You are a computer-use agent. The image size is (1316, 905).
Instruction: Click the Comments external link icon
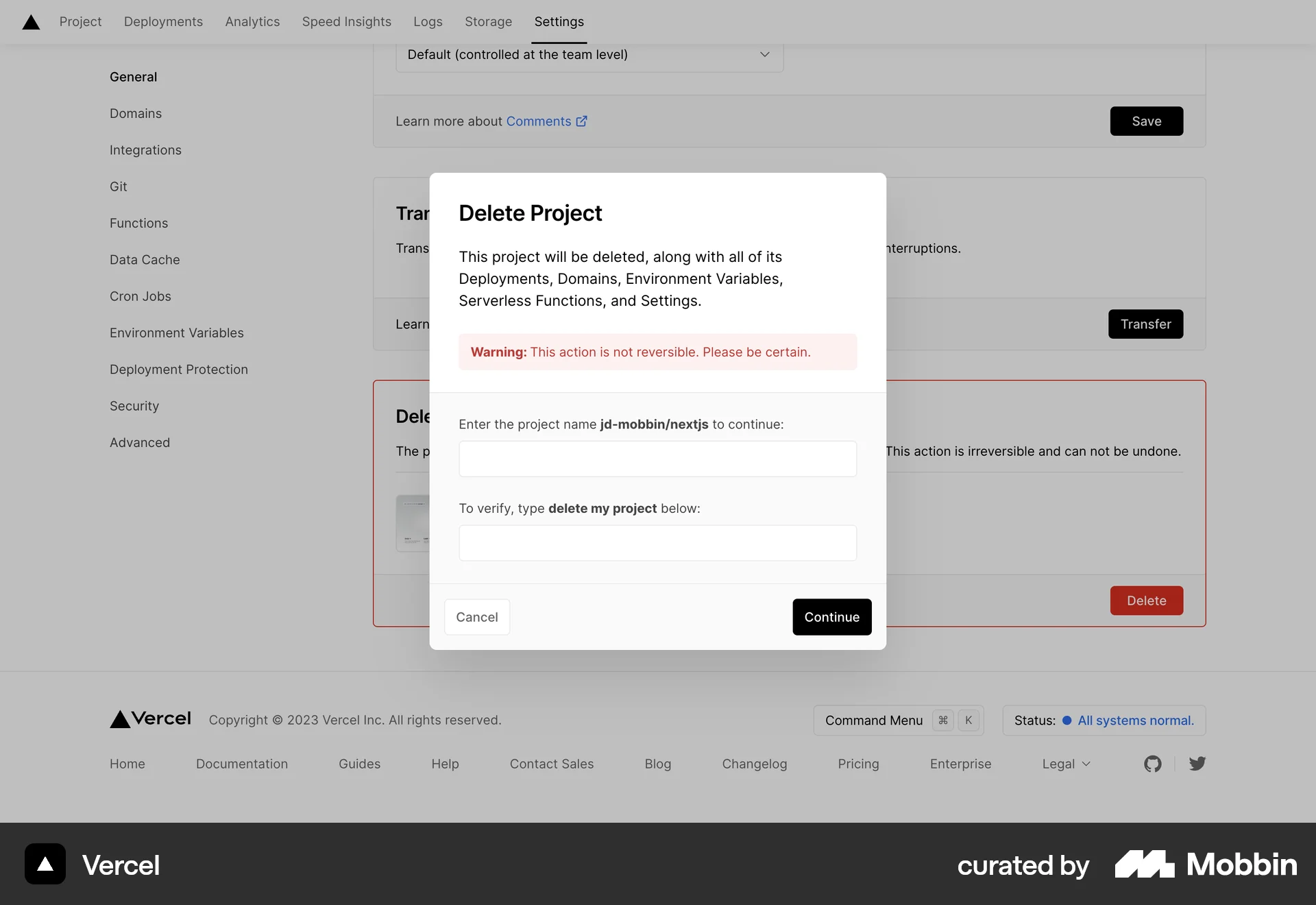[582, 121]
